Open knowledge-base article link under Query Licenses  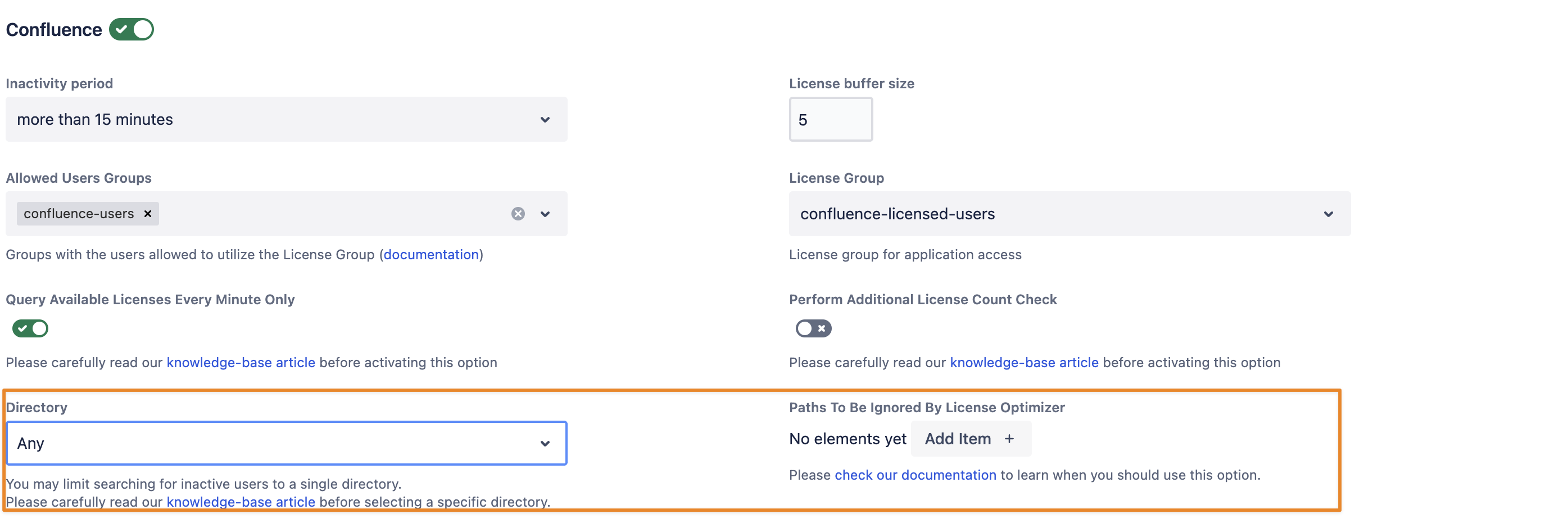pyautogui.click(x=241, y=363)
